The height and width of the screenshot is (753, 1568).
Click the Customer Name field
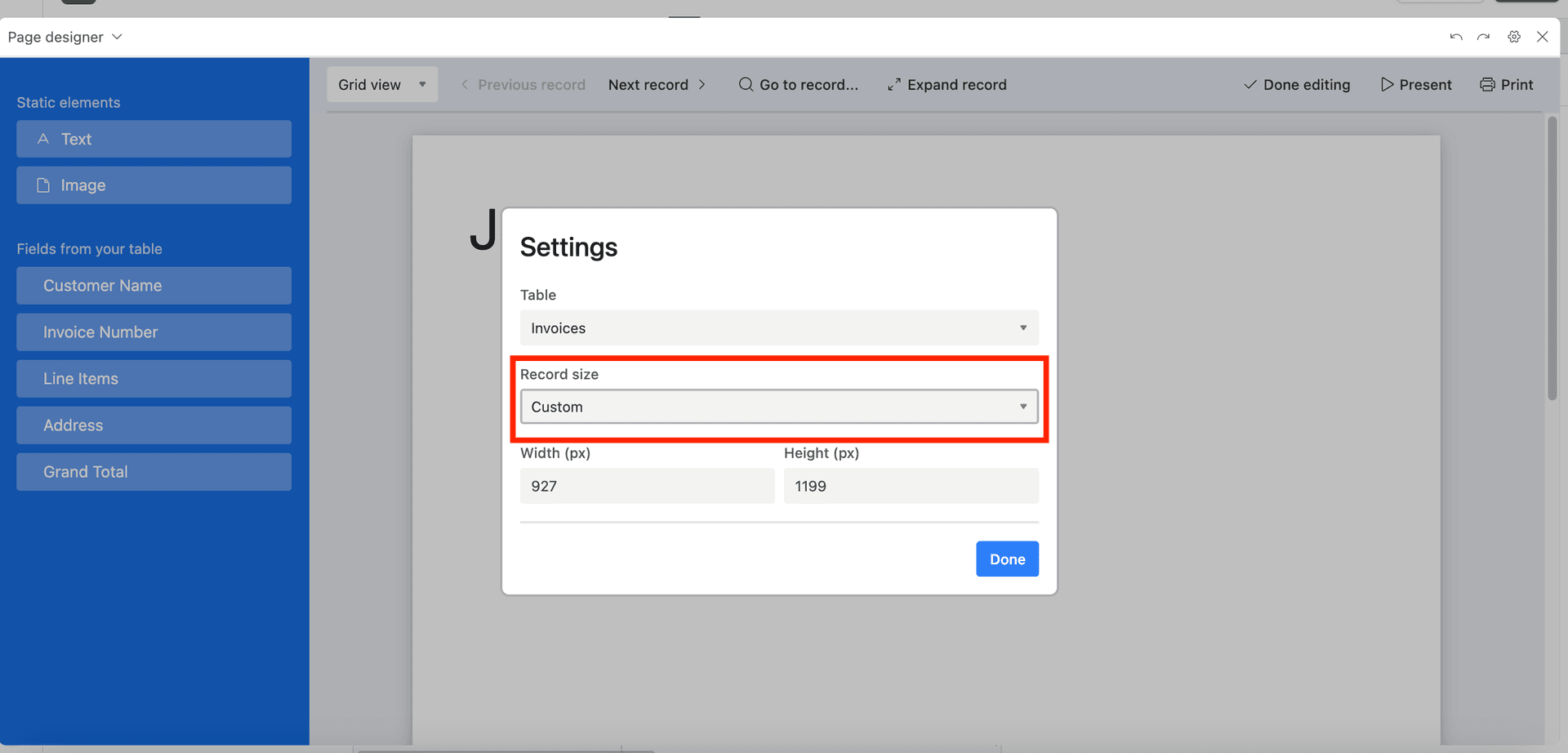click(x=154, y=285)
